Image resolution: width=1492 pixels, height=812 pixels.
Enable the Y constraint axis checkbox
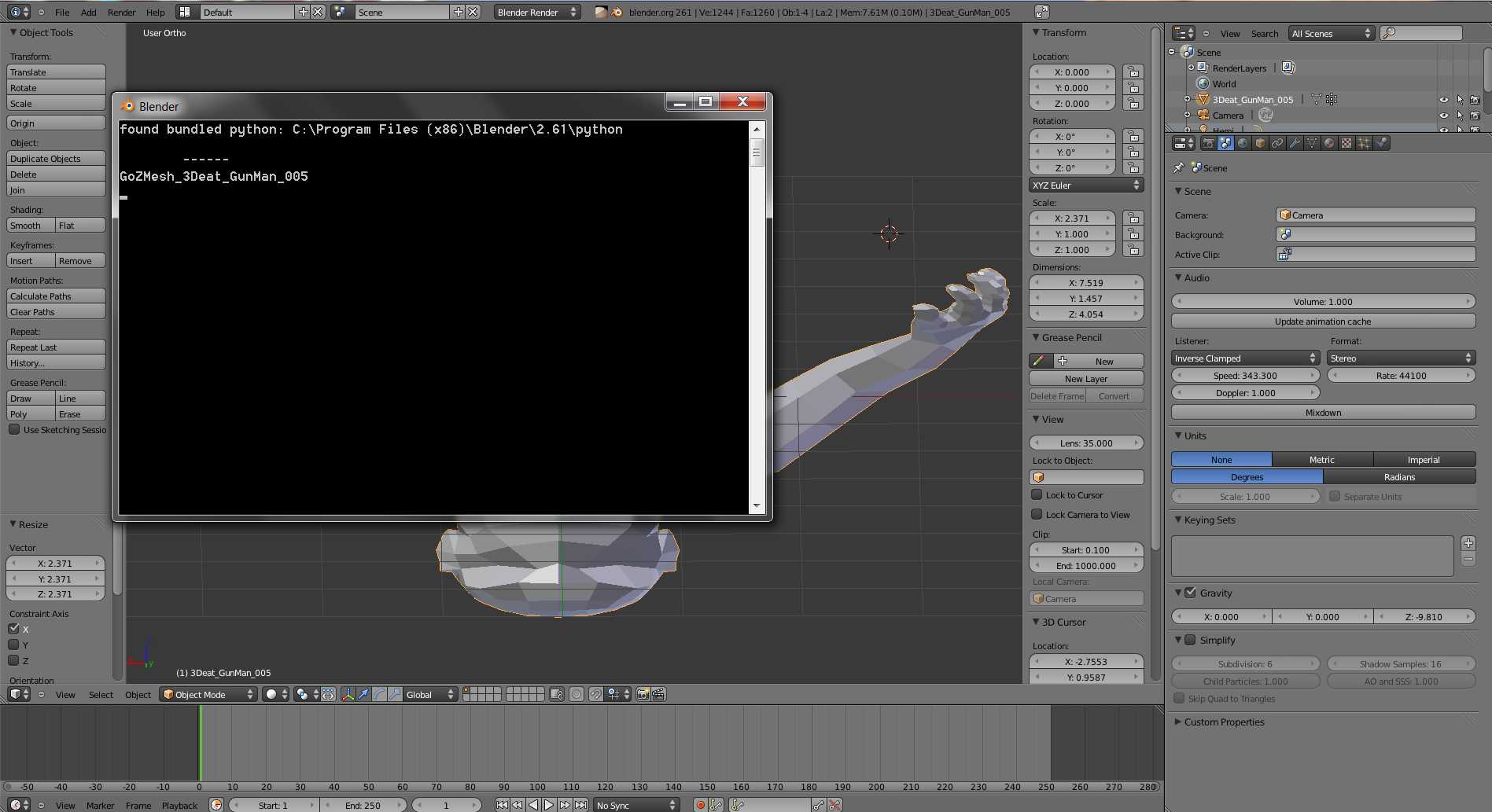pyautogui.click(x=14, y=645)
